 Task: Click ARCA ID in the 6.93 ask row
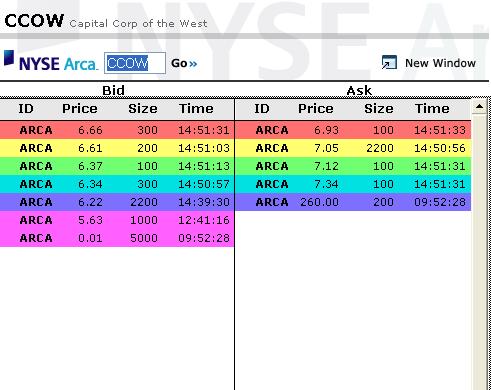tap(272, 130)
